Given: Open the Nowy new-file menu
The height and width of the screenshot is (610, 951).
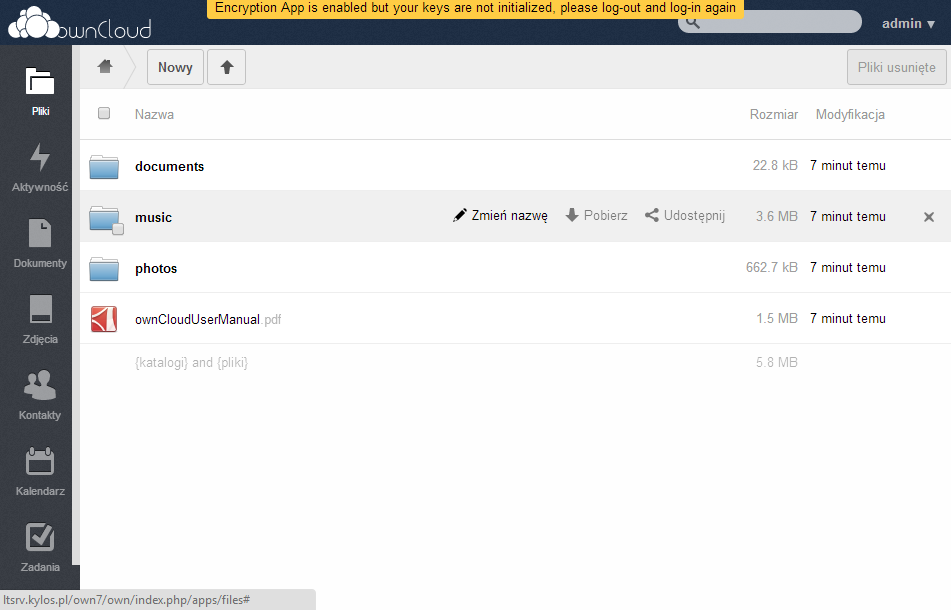Looking at the screenshot, I should [x=175, y=67].
